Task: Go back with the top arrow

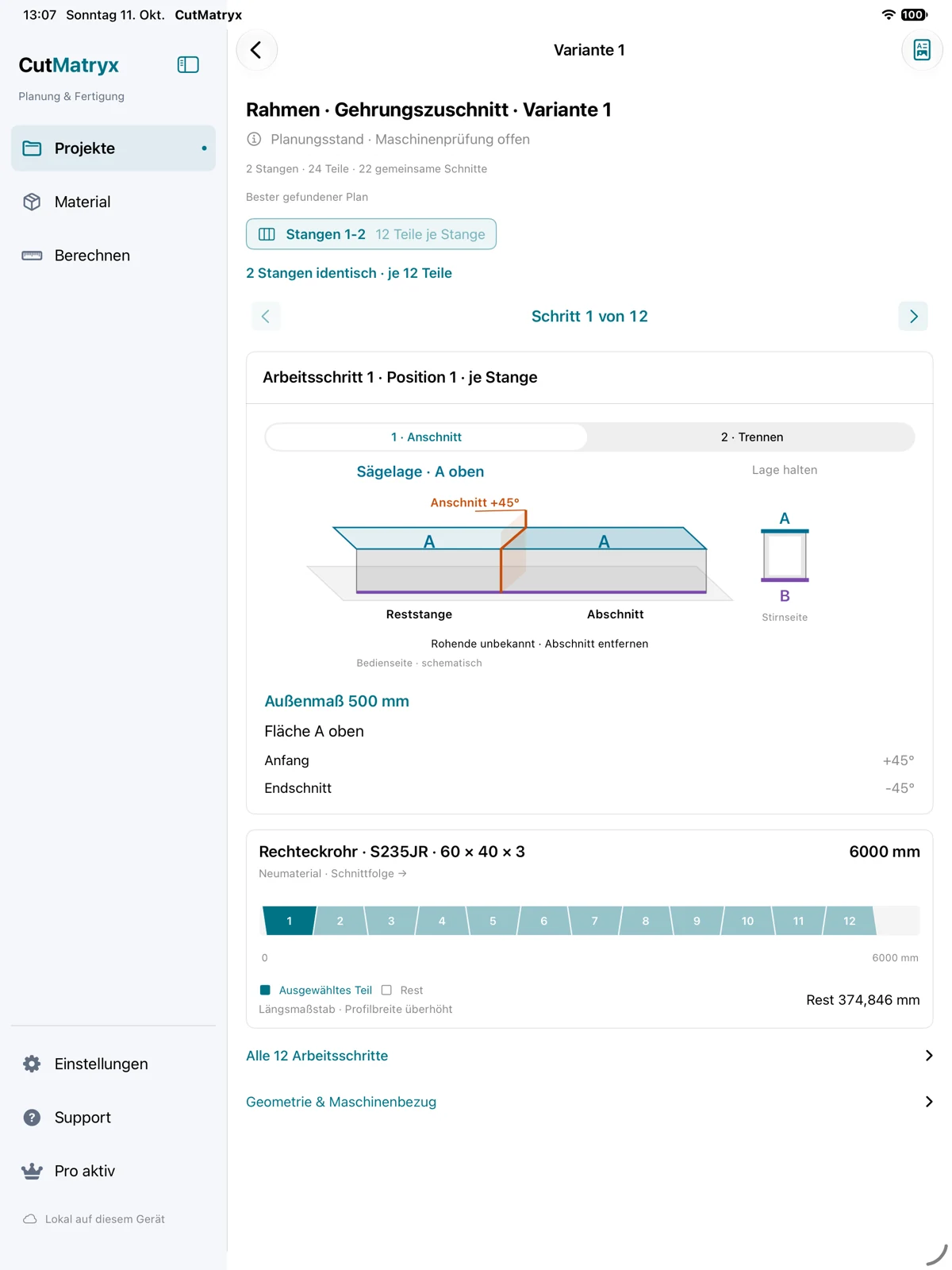Action: (x=256, y=50)
